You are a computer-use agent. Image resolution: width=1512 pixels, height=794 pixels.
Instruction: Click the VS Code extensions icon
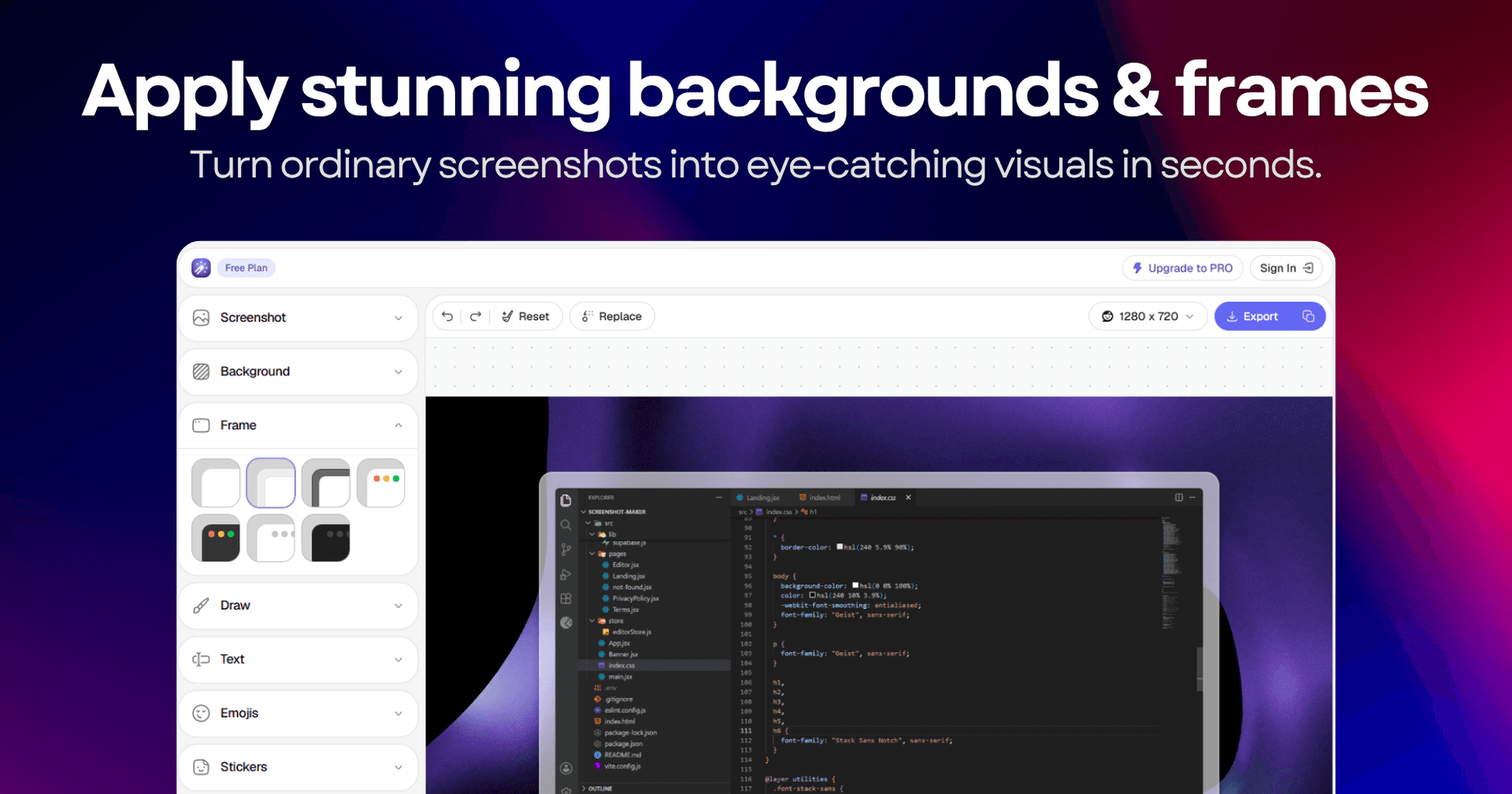565,599
